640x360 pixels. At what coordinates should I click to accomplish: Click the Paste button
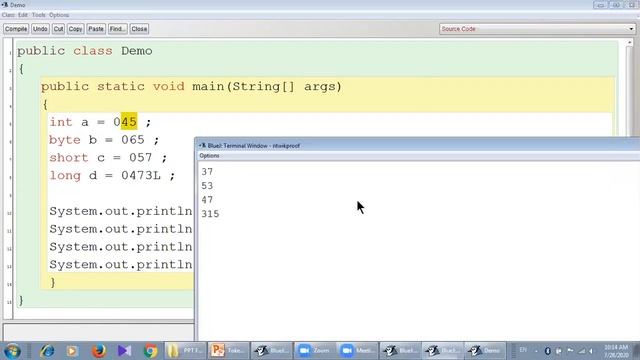[96, 29]
